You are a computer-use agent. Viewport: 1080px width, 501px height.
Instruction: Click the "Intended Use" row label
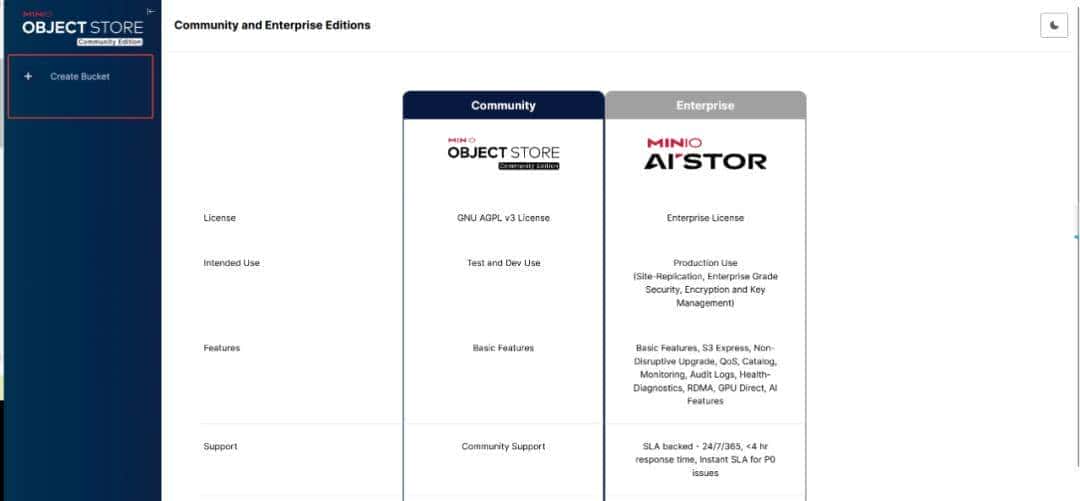pos(231,263)
